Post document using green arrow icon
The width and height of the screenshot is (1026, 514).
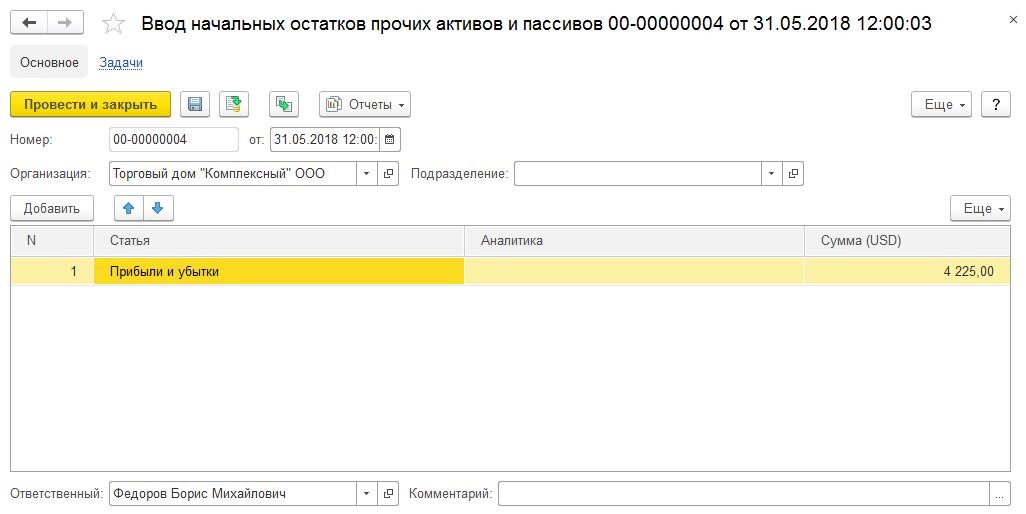[x=234, y=105]
